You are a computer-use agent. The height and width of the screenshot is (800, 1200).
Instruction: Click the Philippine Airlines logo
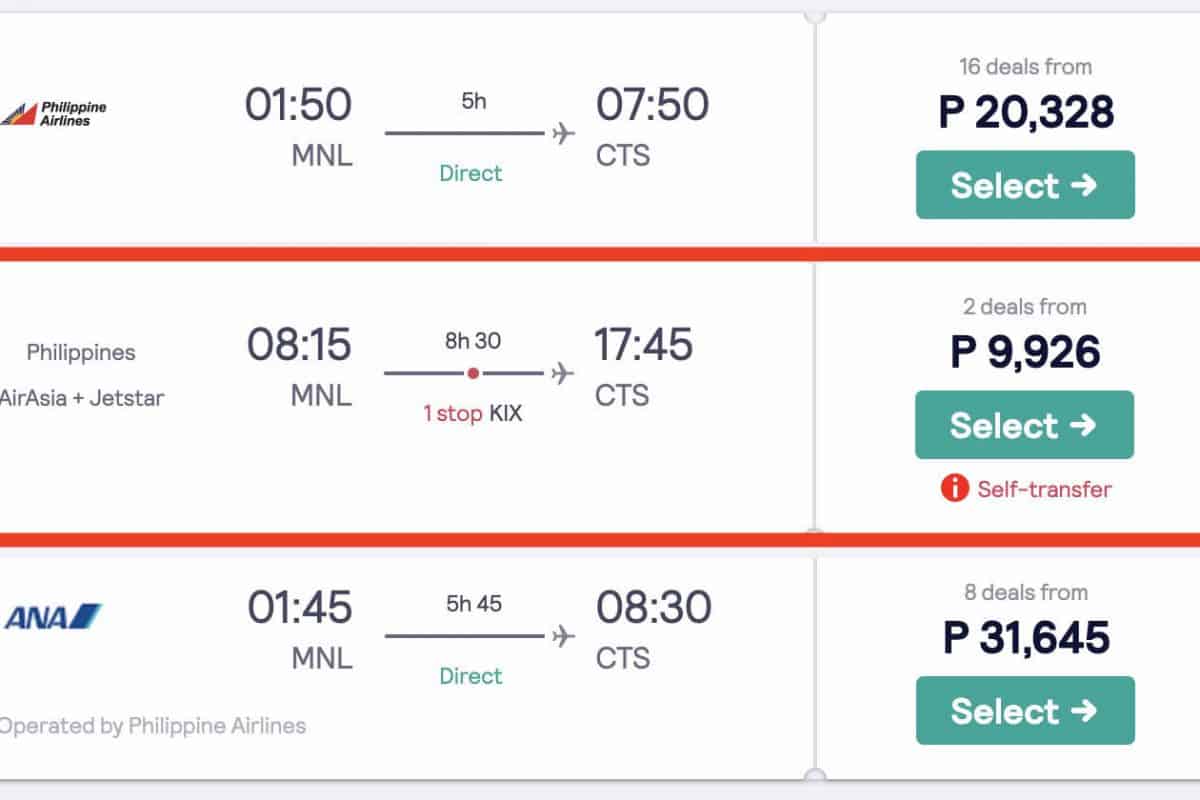click(x=53, y=113)
